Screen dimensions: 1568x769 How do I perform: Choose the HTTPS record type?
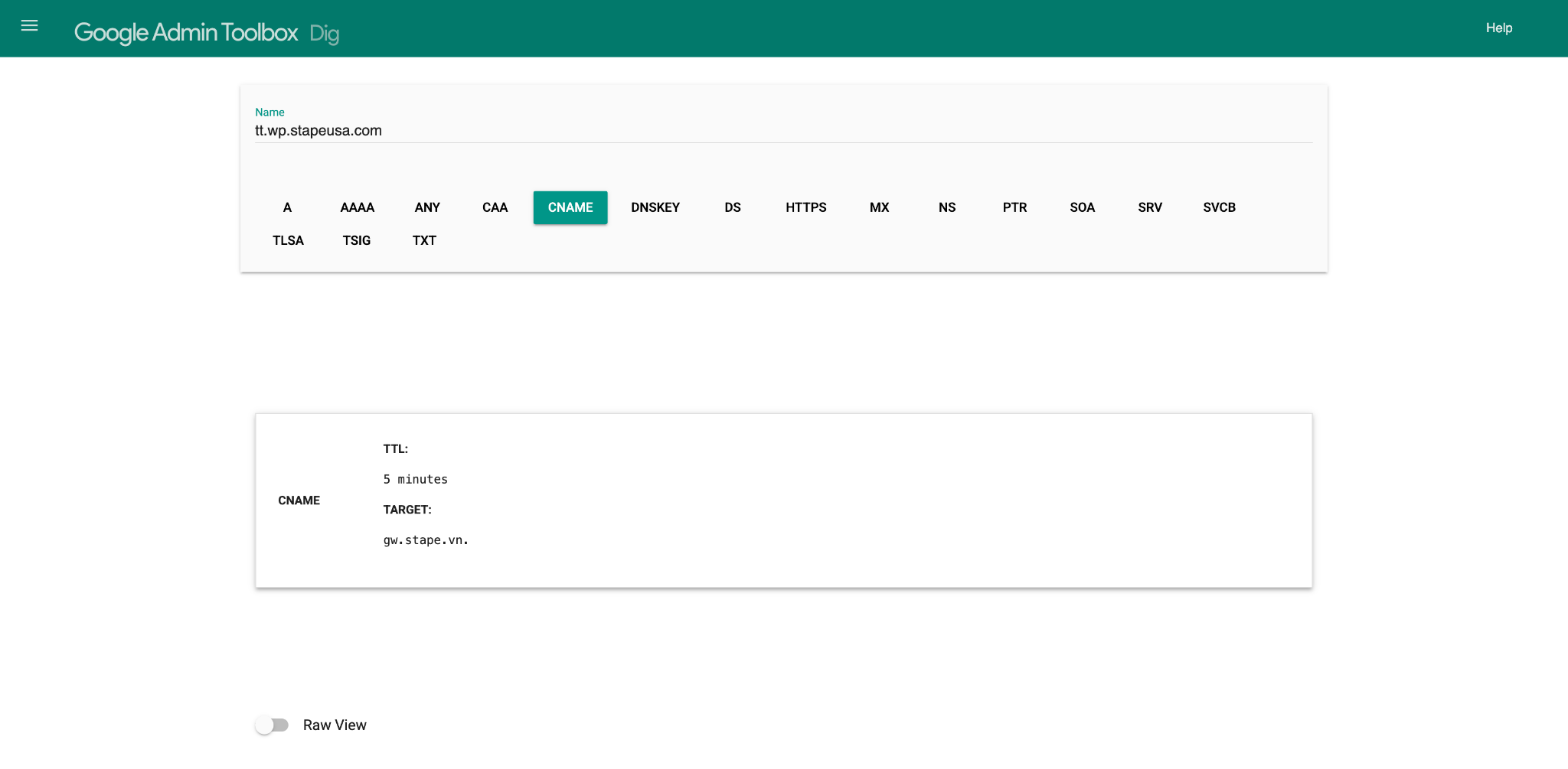[805, 208]
